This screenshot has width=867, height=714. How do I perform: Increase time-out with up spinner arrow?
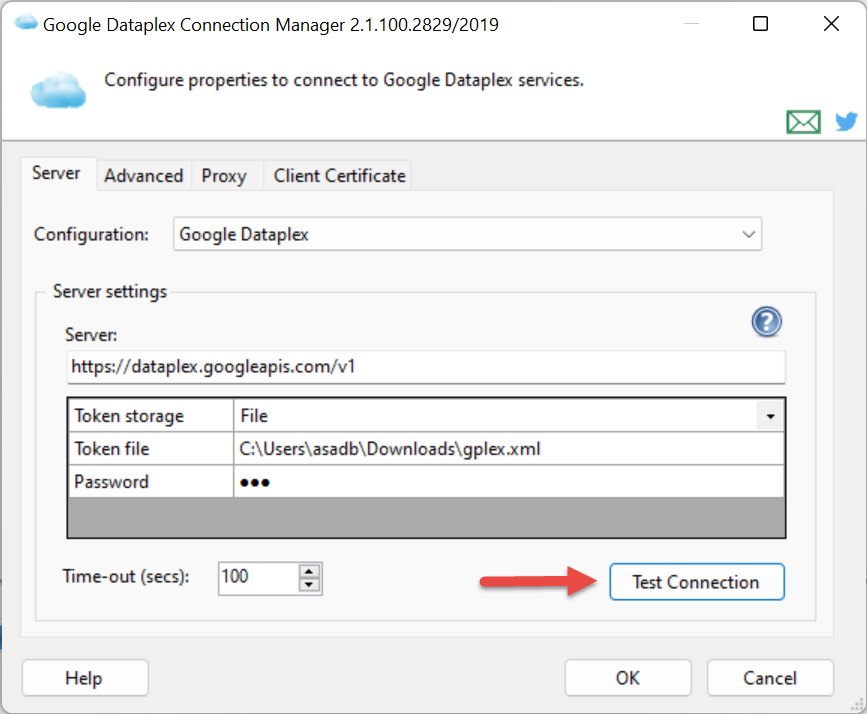click(x=309, y=571)
